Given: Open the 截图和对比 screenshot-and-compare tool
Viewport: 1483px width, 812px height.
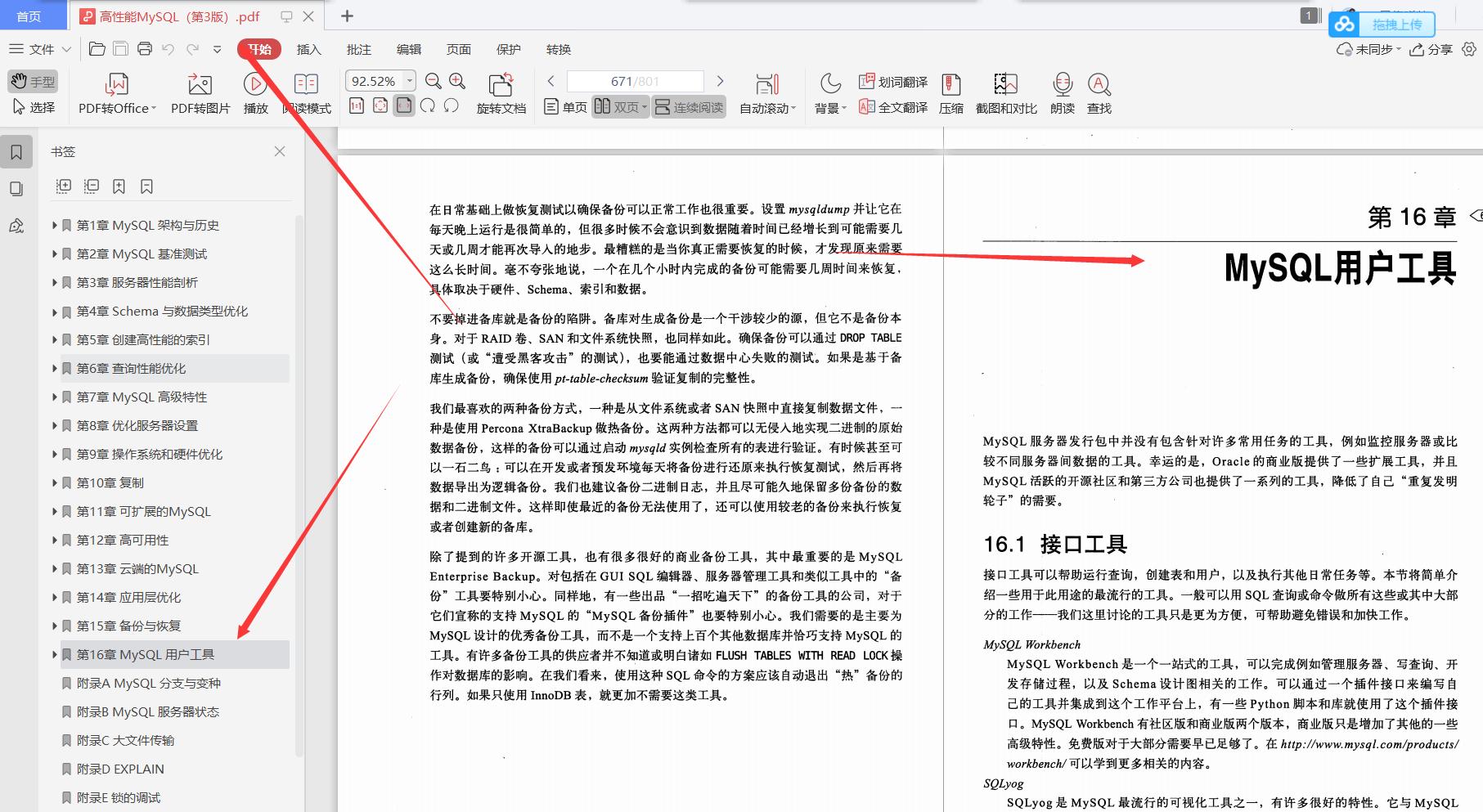Looking at the screenshot, I should point(1005,92).
